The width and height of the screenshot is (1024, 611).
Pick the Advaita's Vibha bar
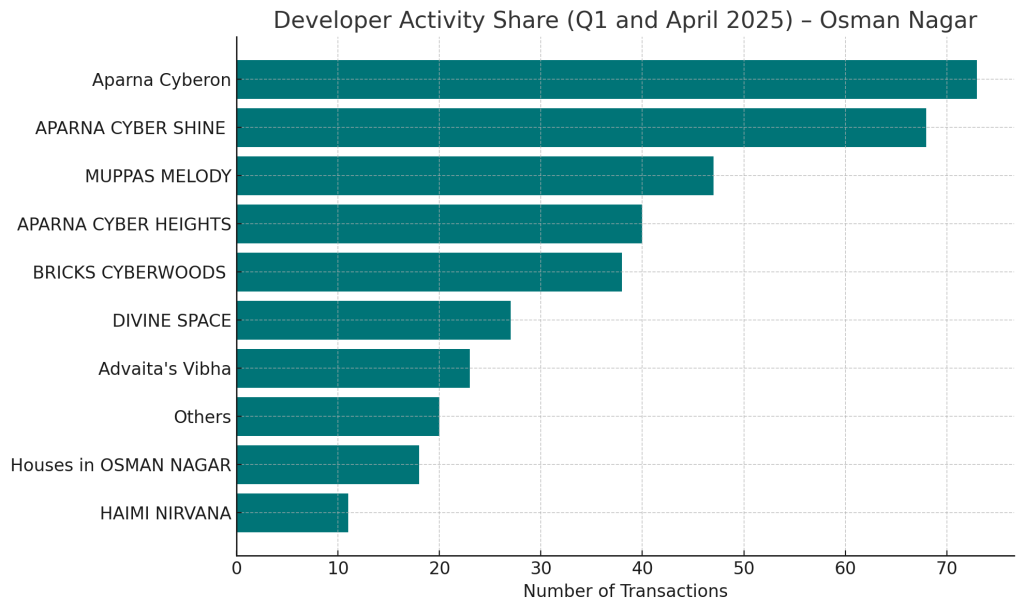(353, 369)
